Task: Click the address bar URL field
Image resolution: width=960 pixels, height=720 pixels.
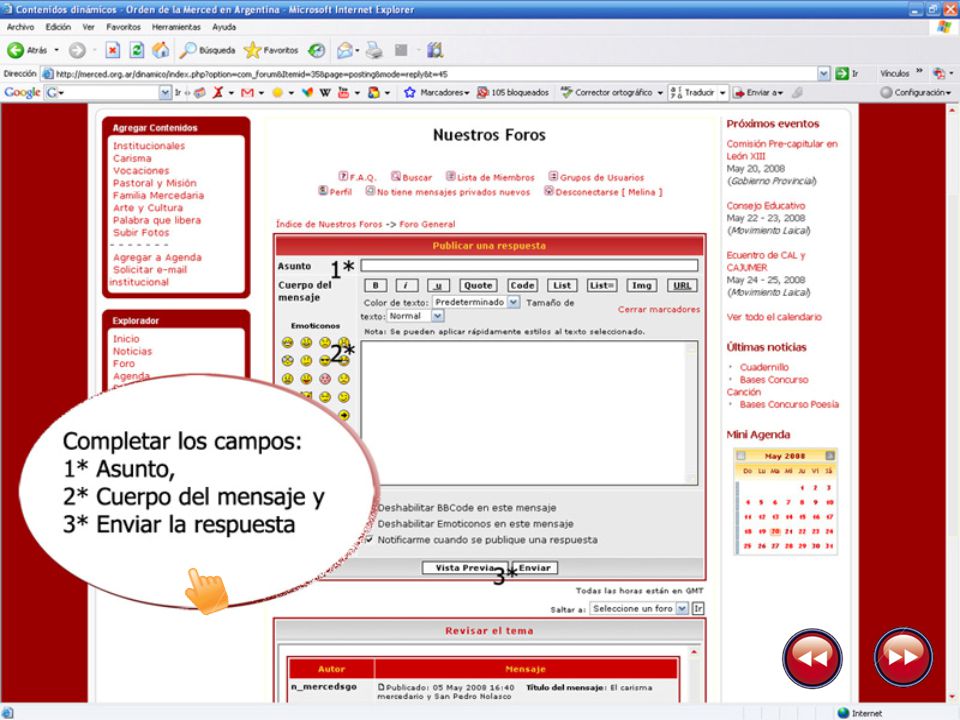Action: click(436, 73)
